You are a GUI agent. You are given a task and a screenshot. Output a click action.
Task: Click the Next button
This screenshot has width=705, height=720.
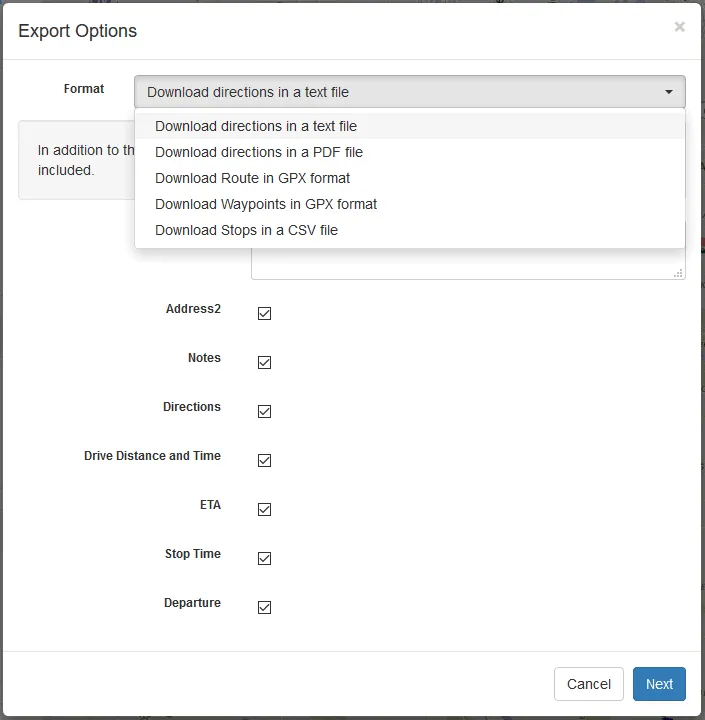(659, 684)
